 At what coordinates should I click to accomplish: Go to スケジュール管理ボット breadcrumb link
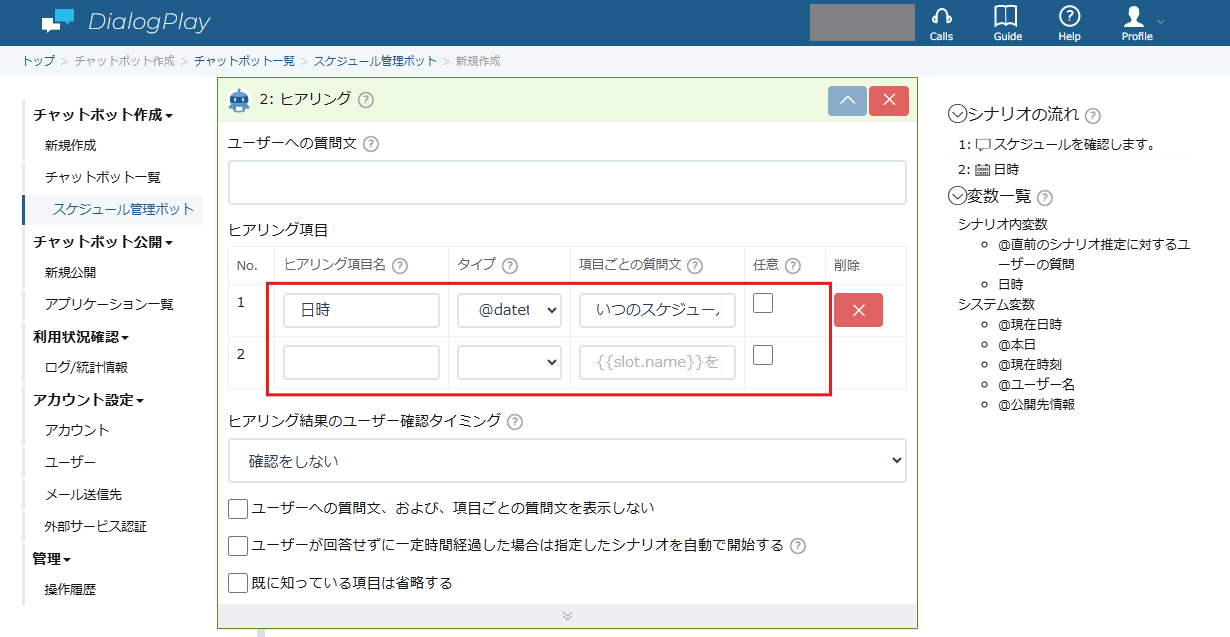coord(375,61)
